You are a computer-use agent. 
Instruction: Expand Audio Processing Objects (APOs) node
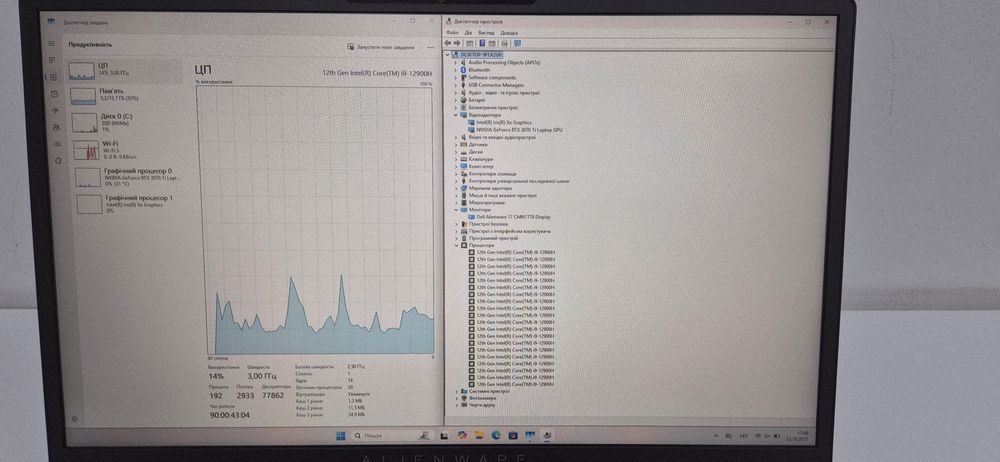point(455,63)
